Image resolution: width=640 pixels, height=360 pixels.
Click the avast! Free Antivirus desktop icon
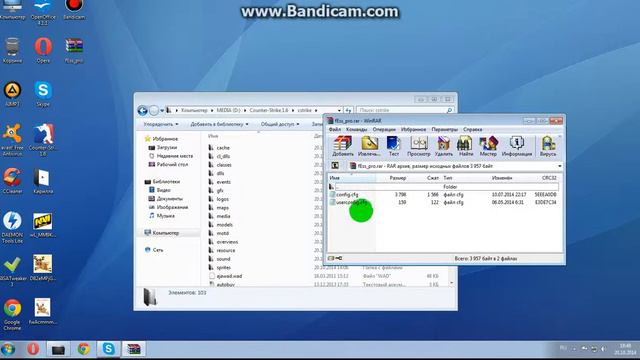coord(12,140)
